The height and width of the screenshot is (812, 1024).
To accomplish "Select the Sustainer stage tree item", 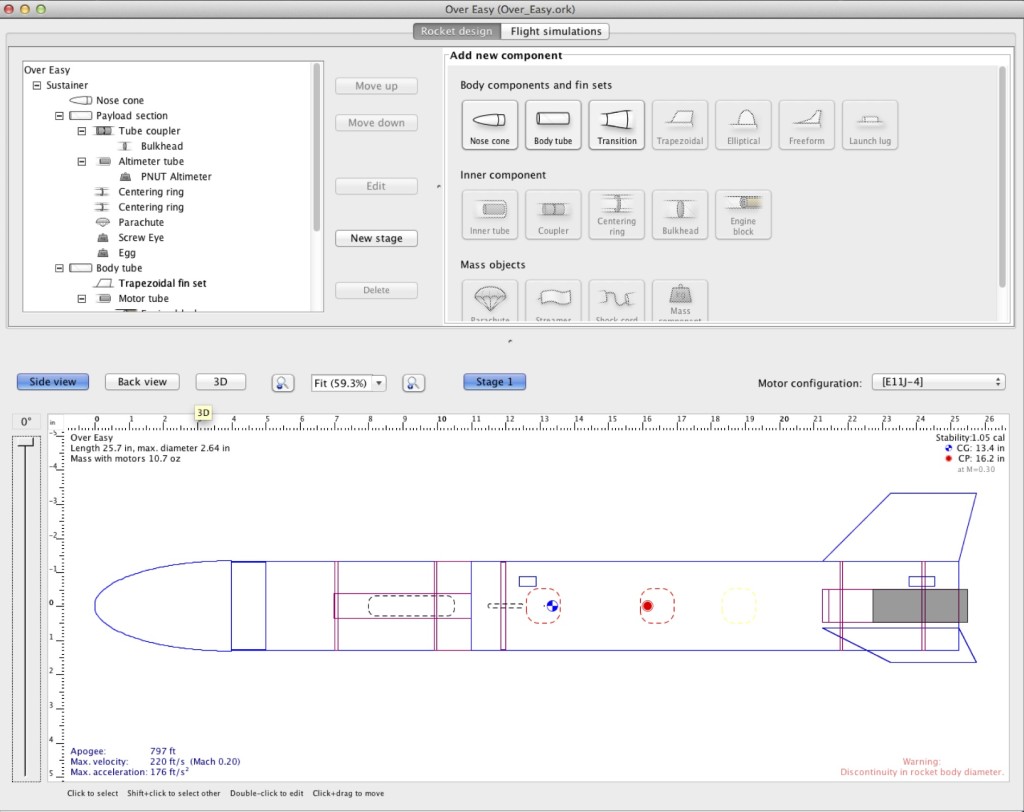I will pyautogui.click(x=67, y=86).
